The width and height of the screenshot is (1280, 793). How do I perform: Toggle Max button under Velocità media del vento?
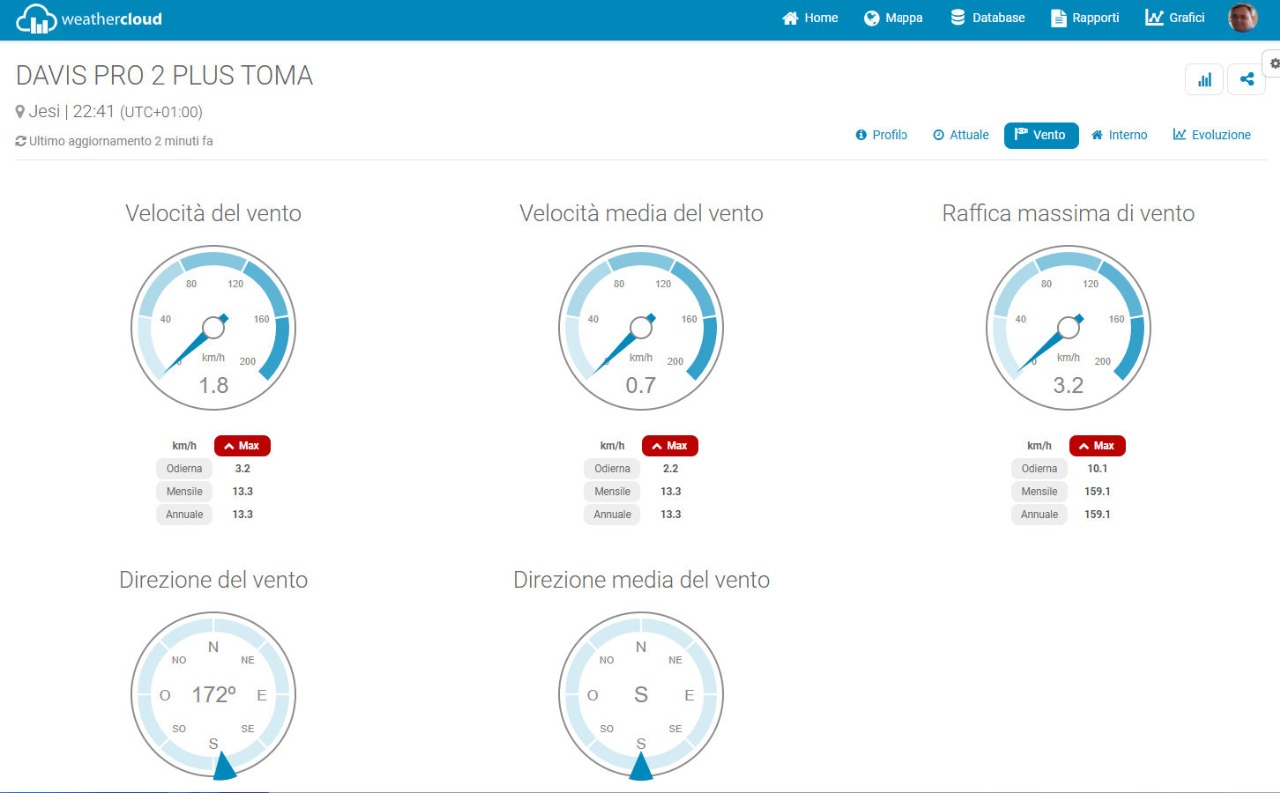coord(670,446)
